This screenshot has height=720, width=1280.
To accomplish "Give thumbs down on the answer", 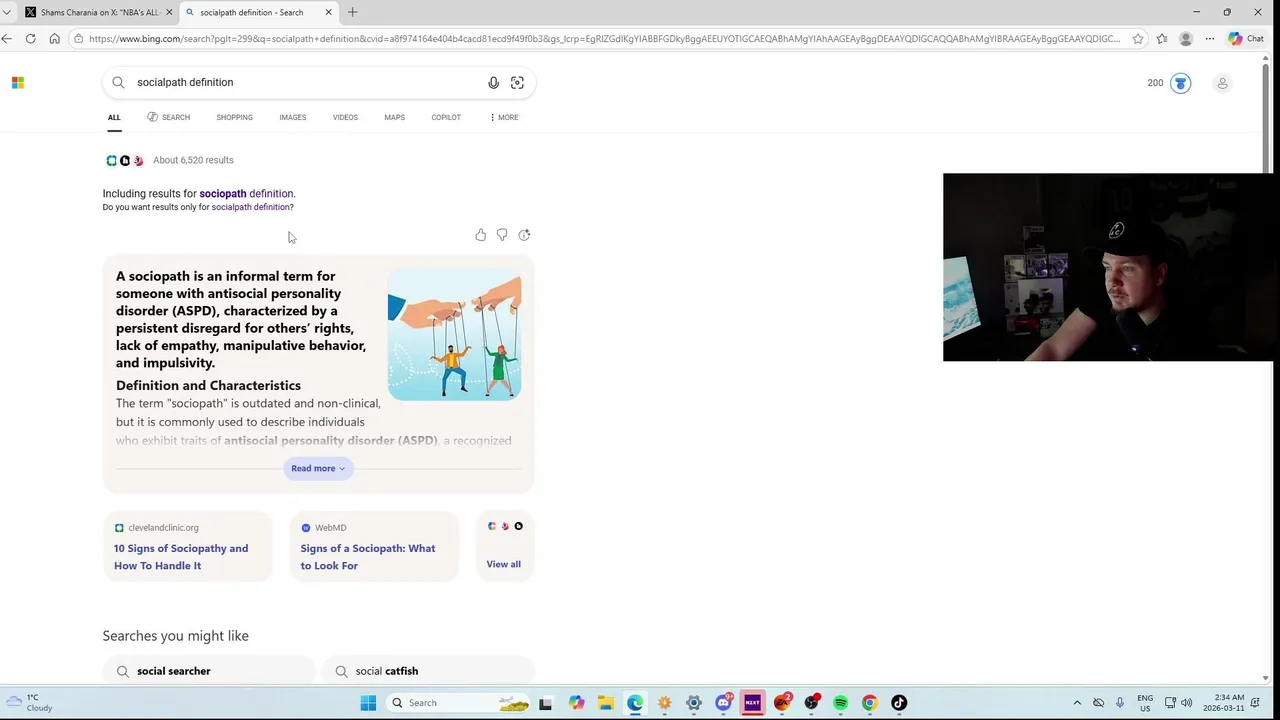I will click(502, 235).
